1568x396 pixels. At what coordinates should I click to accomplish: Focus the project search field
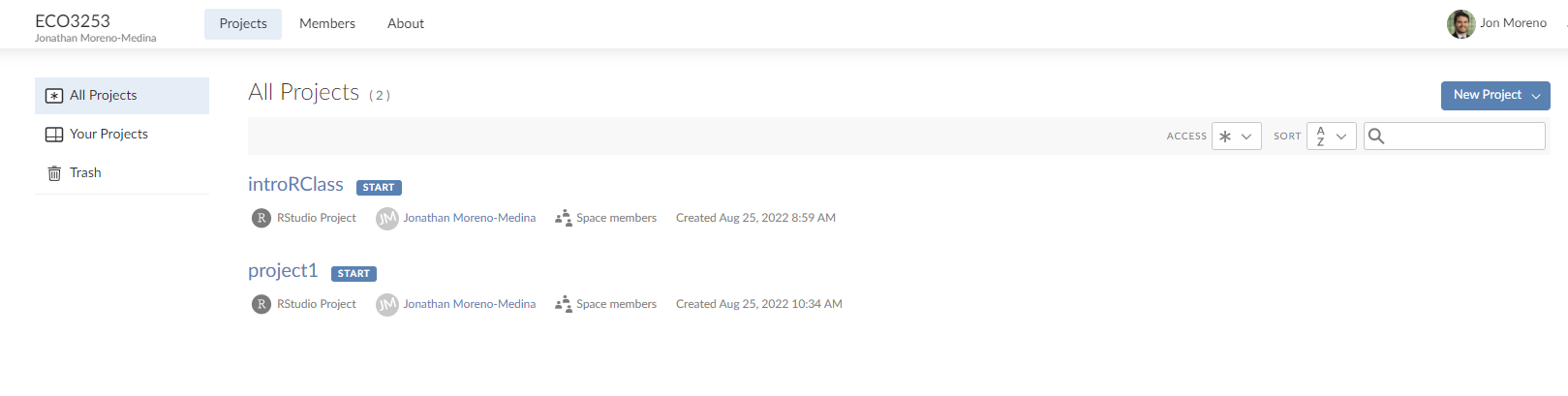(x=1464, y=137)
